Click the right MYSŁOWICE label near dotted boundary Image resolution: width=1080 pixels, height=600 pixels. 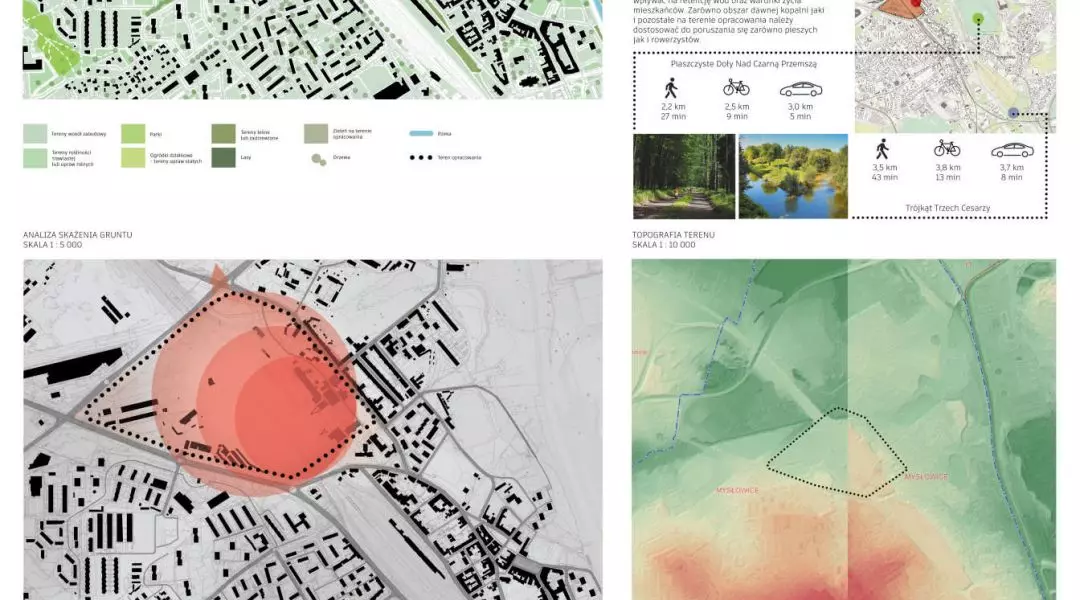pos(926,477)
